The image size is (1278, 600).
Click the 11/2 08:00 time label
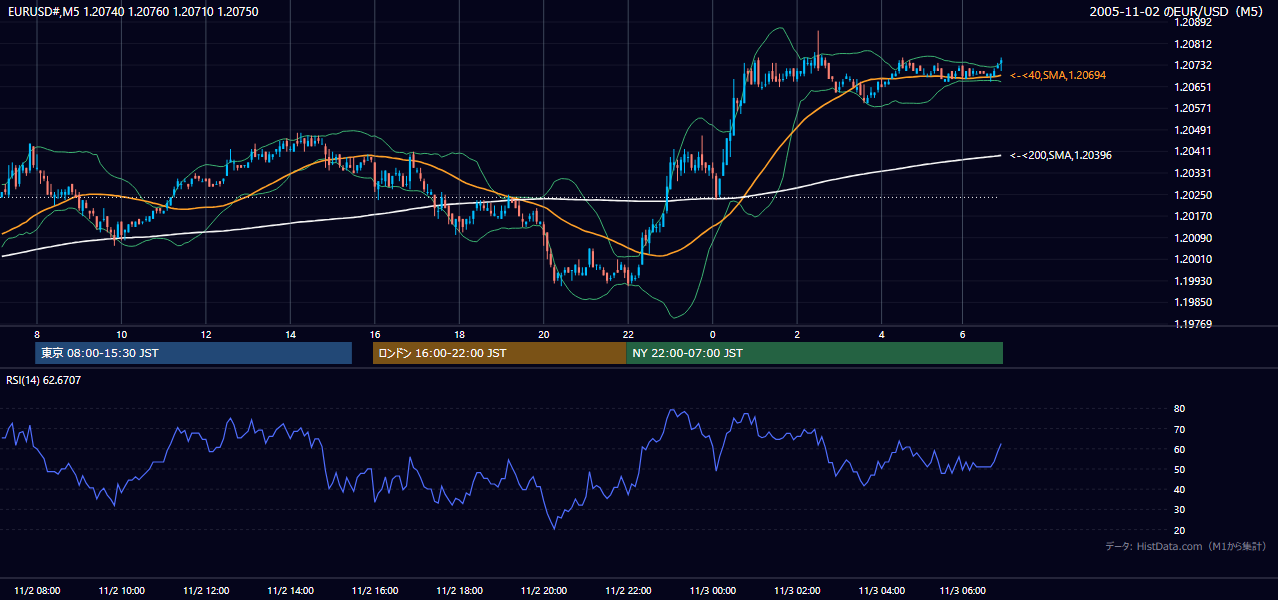(x=37, y=590)
